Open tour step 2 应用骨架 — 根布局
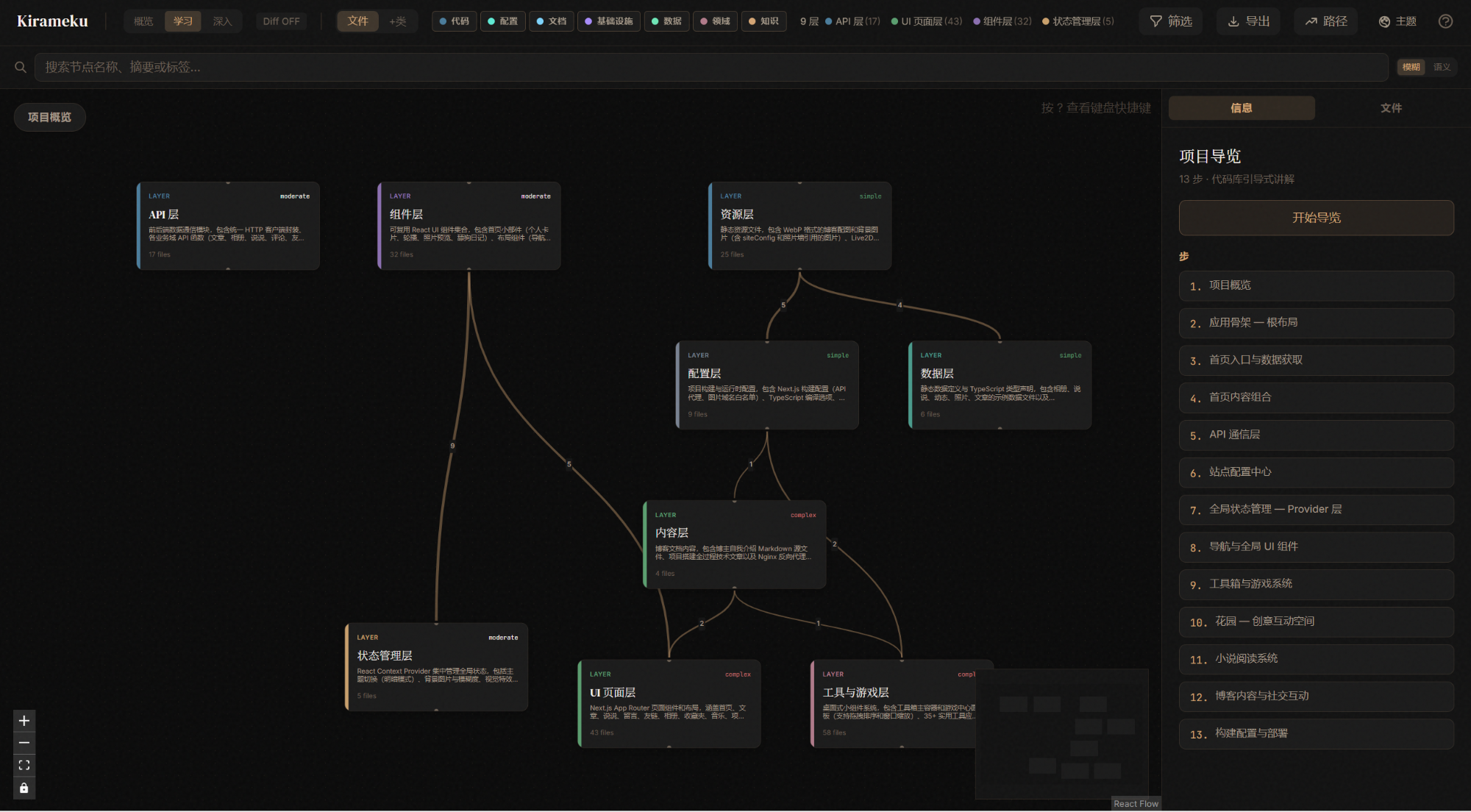The width and height of the screenshot is (1471, 812). (x=1316, y=323)
